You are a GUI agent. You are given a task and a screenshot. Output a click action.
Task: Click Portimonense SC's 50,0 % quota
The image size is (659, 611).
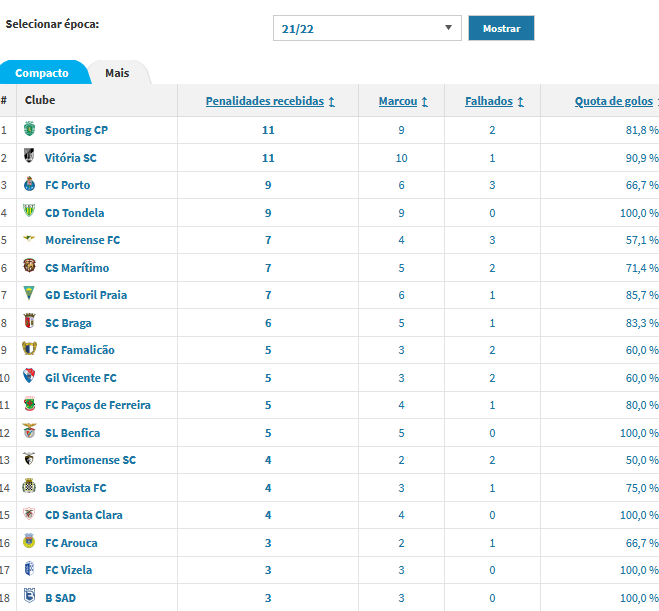[x=642, y=461]
